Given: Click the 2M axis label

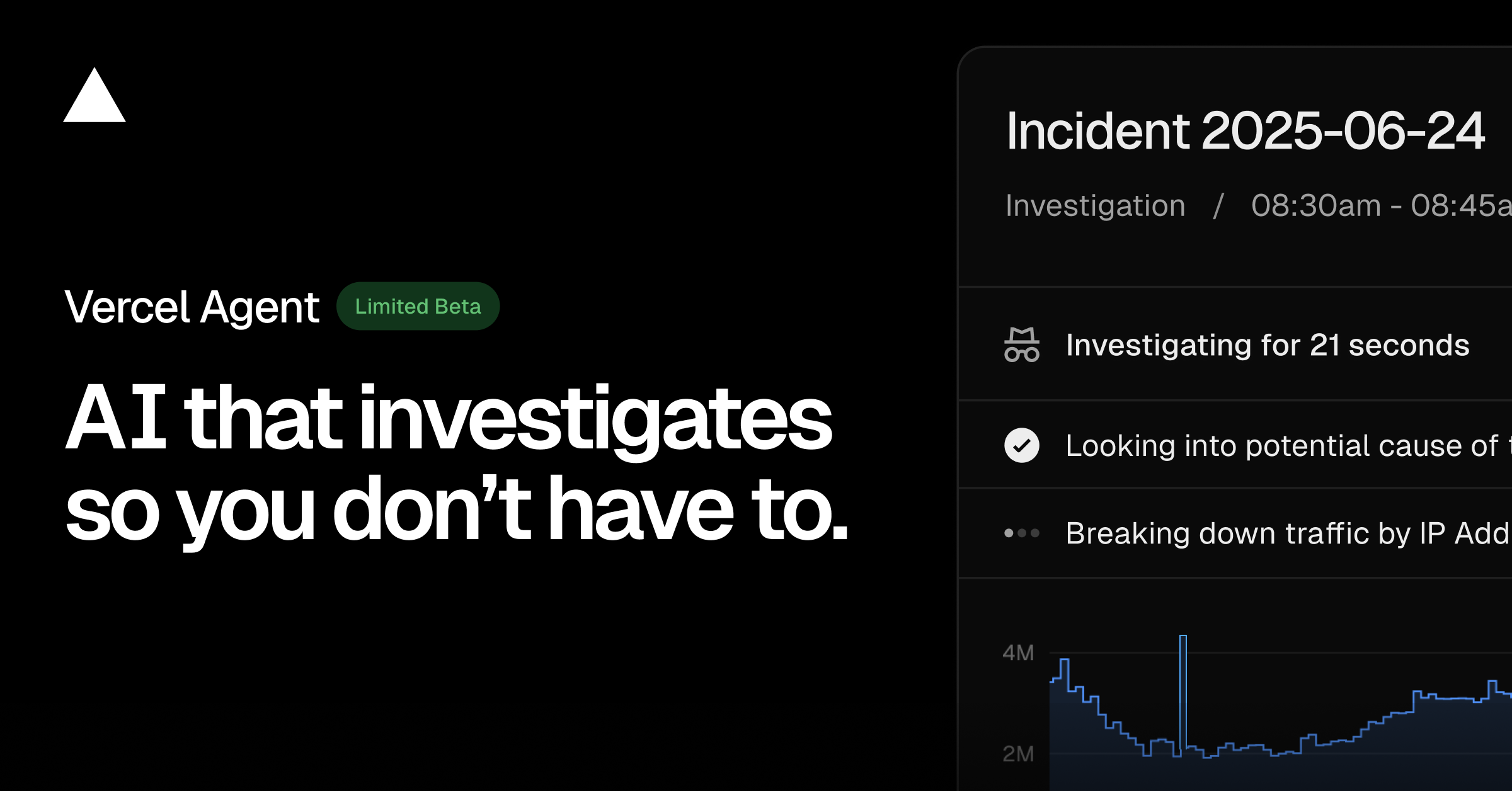Looking at the screenshot, I should [1018, 753].
